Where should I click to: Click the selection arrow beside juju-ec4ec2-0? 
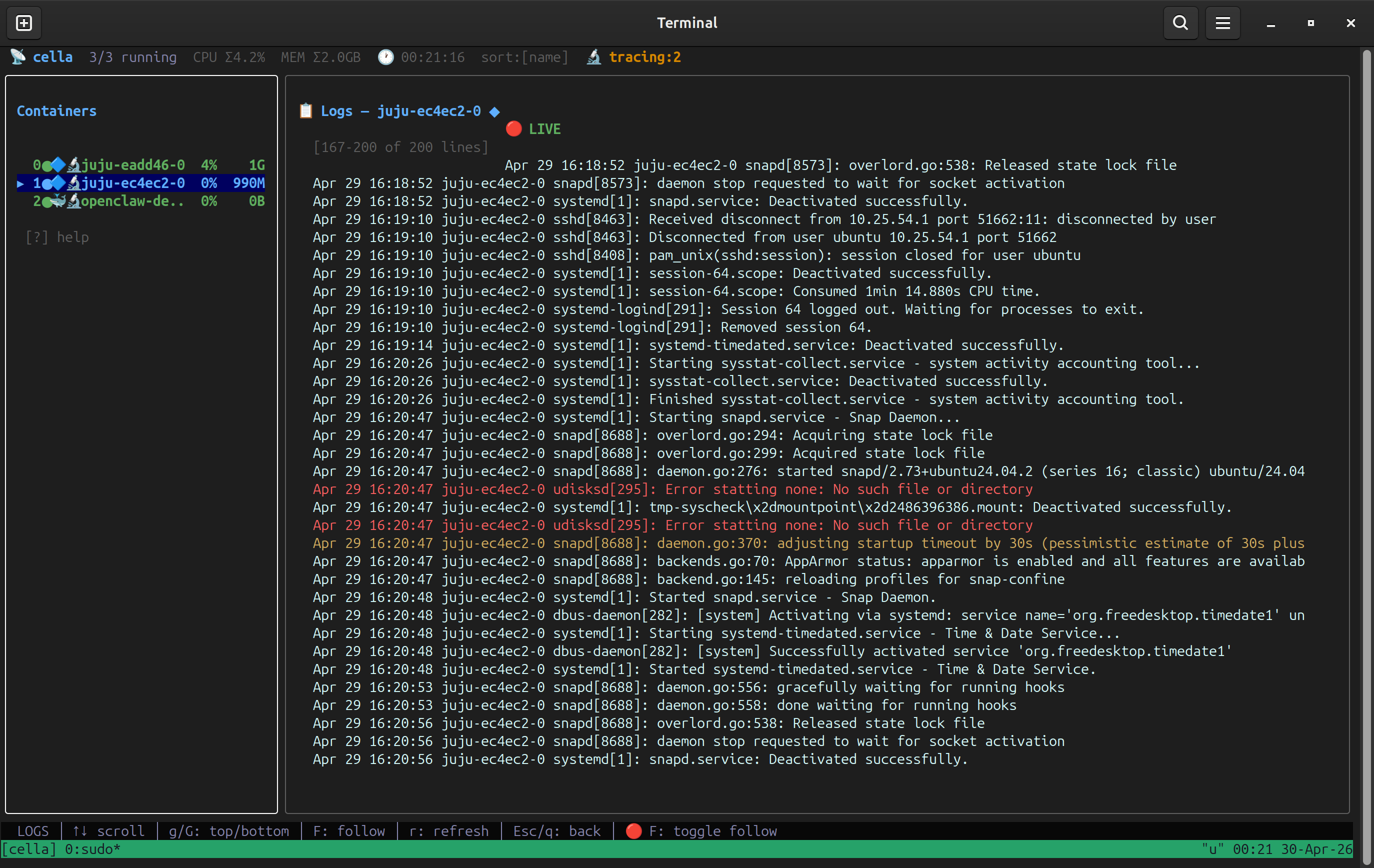[20, 183]
